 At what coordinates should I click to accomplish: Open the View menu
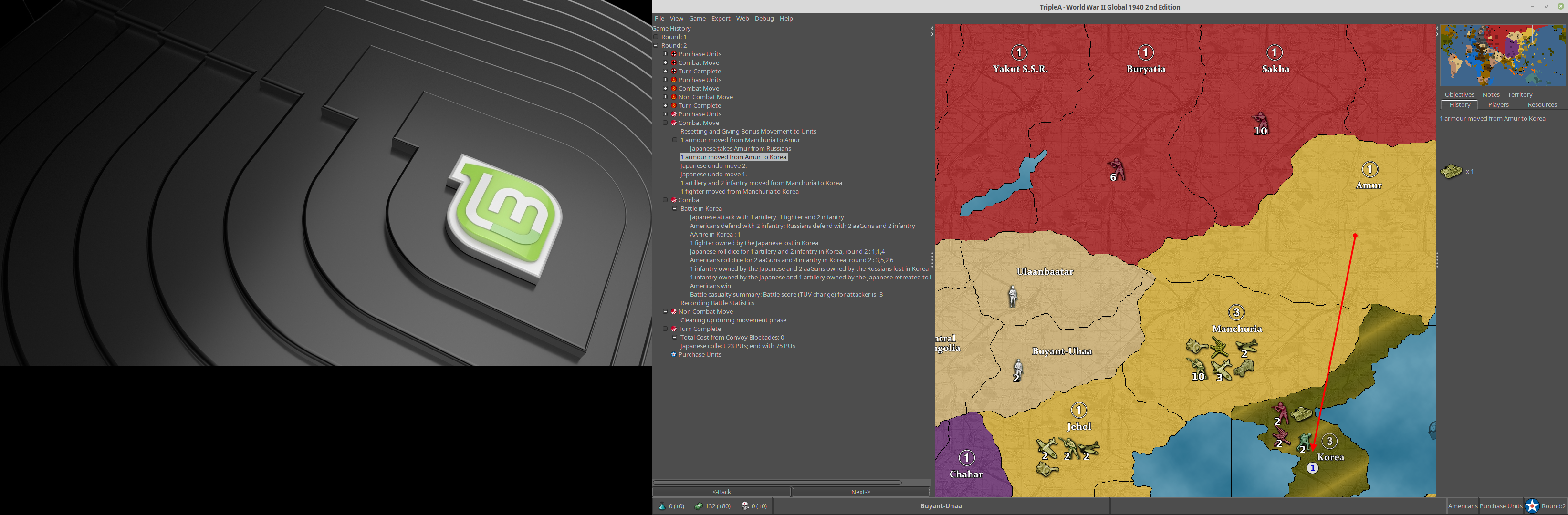pos(676,18)
